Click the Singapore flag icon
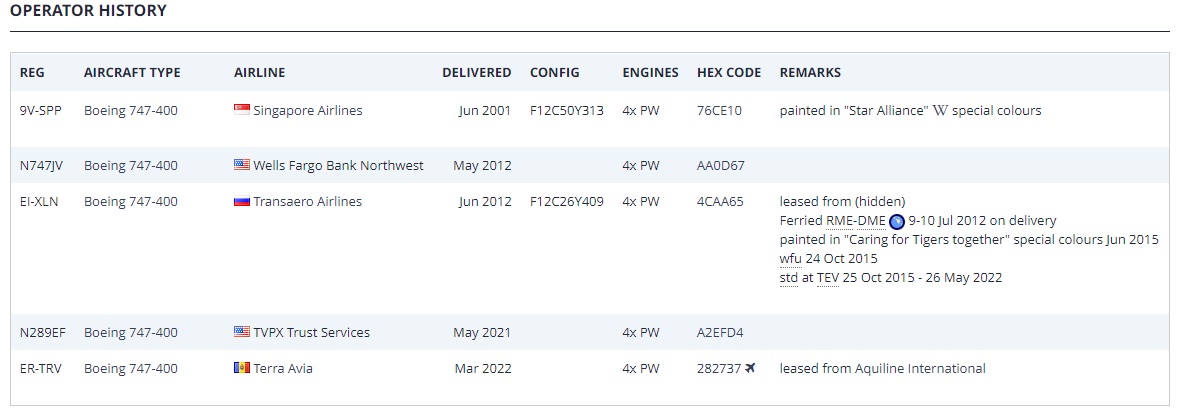 [241, 110]
